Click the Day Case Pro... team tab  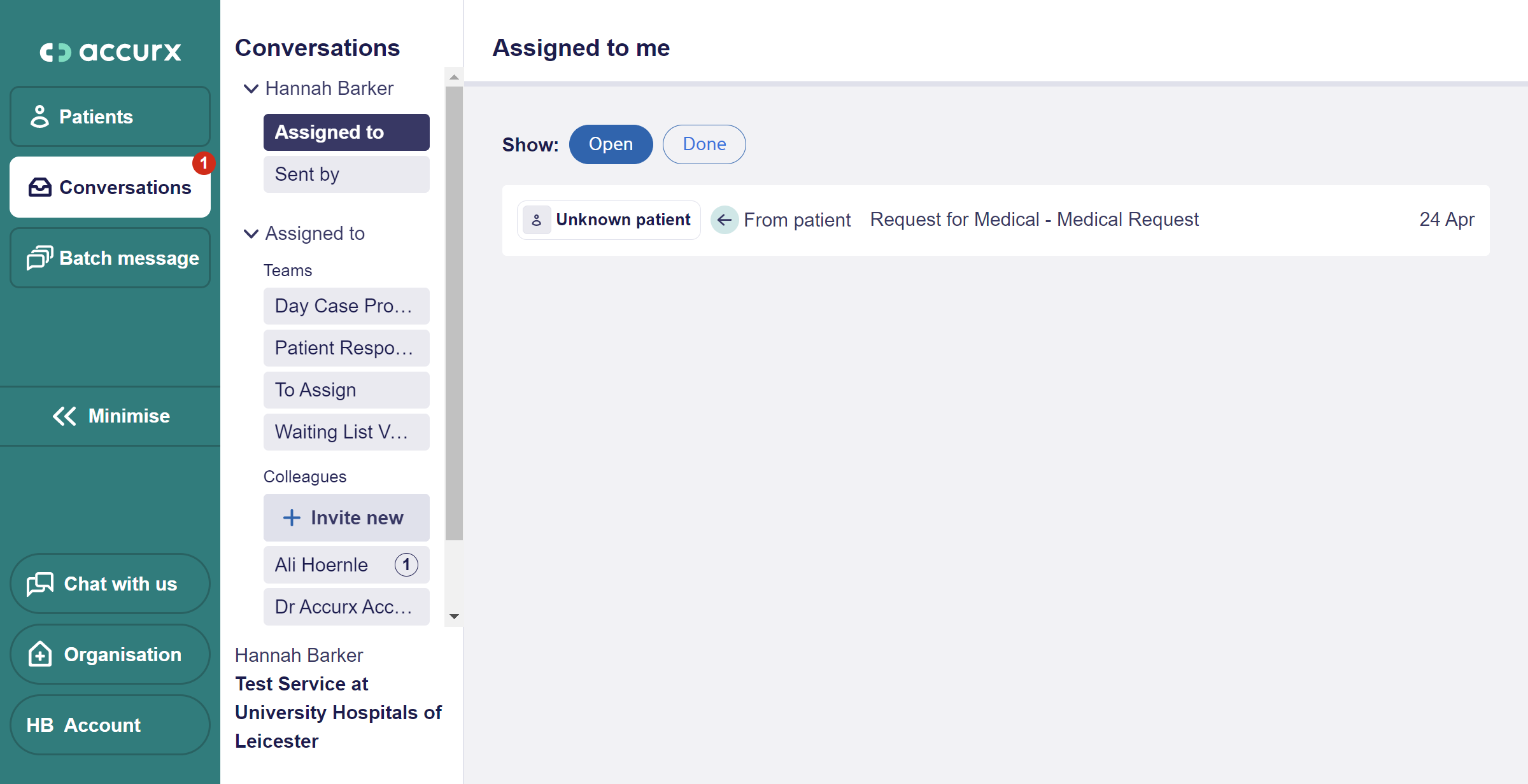[344, 306]
